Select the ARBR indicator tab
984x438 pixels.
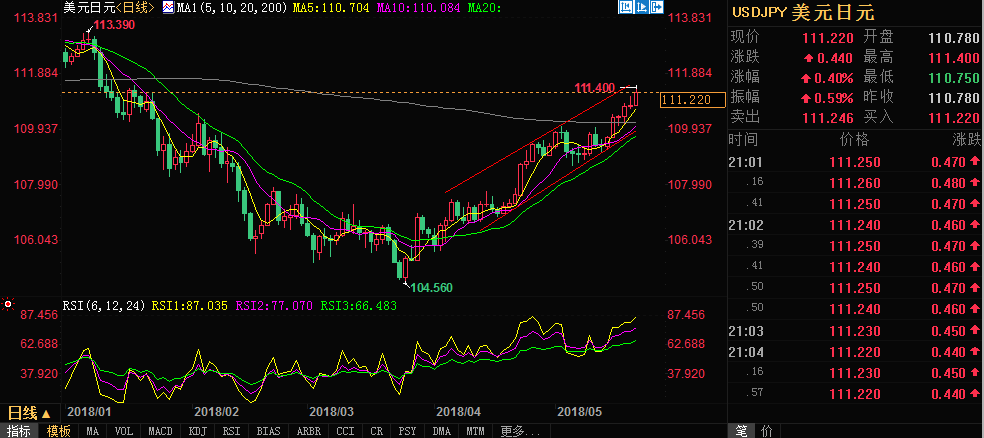[308, 431]
